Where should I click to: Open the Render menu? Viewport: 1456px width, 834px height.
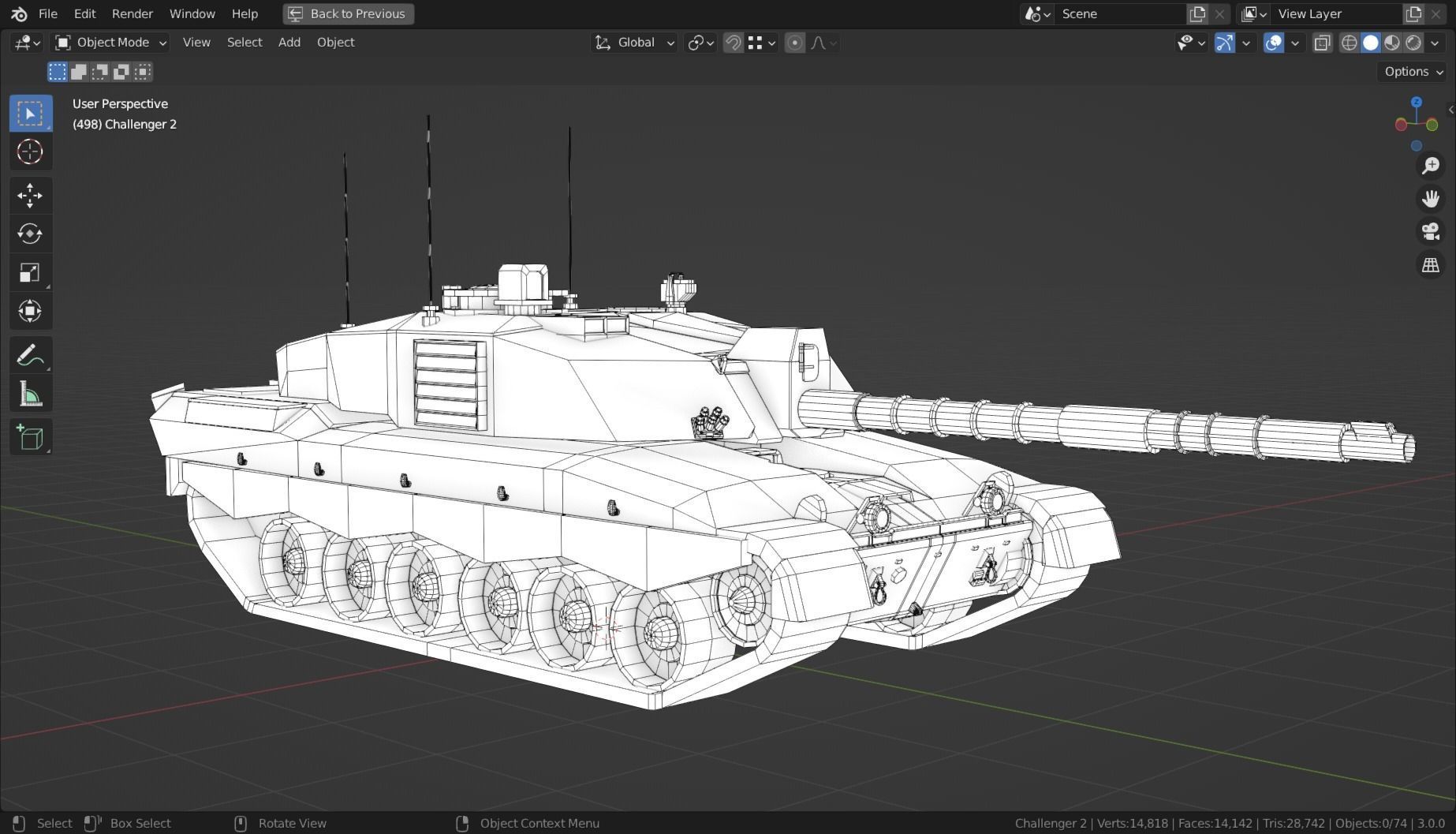point(132,13)
